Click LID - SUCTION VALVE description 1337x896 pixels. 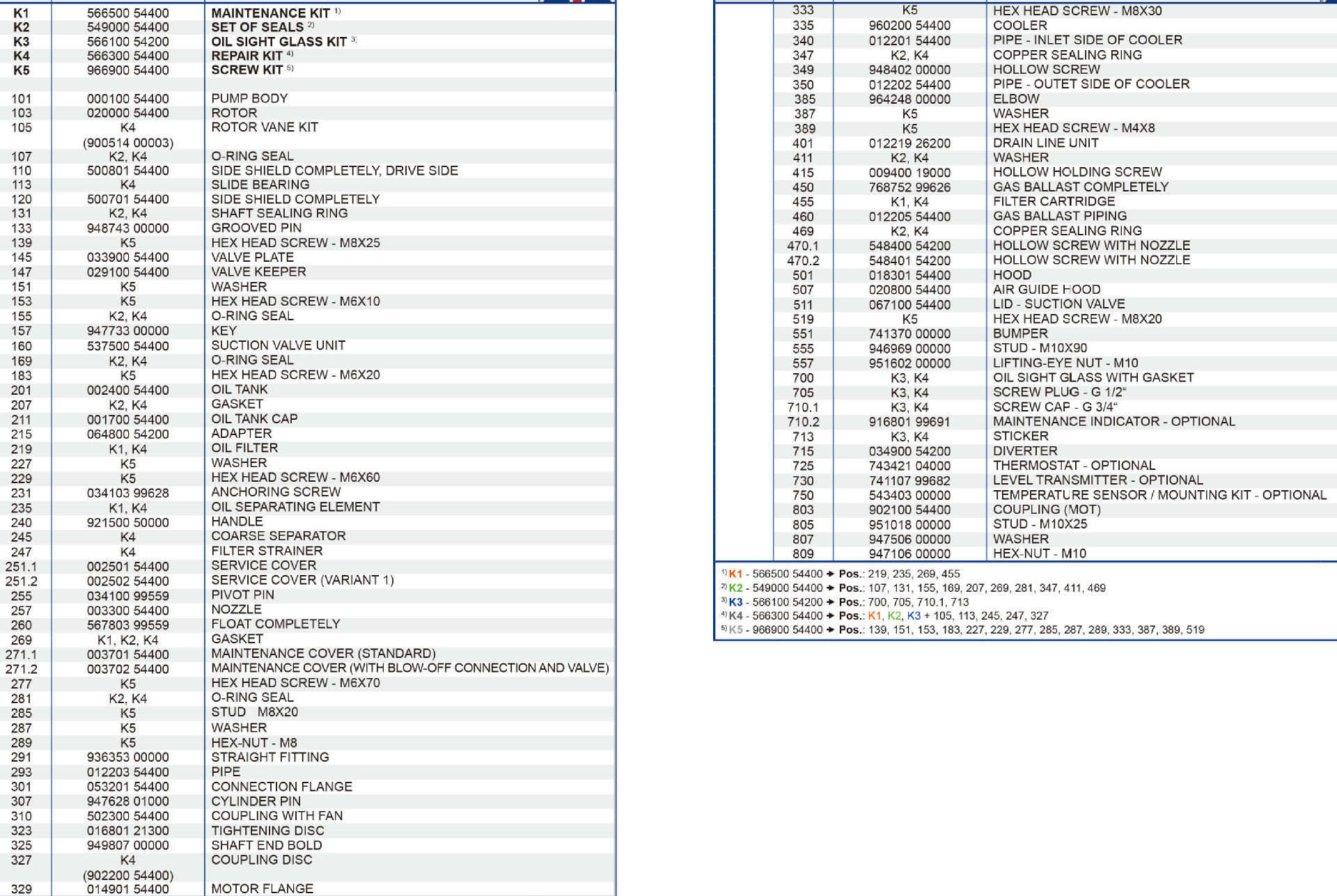click(1058, 304)
